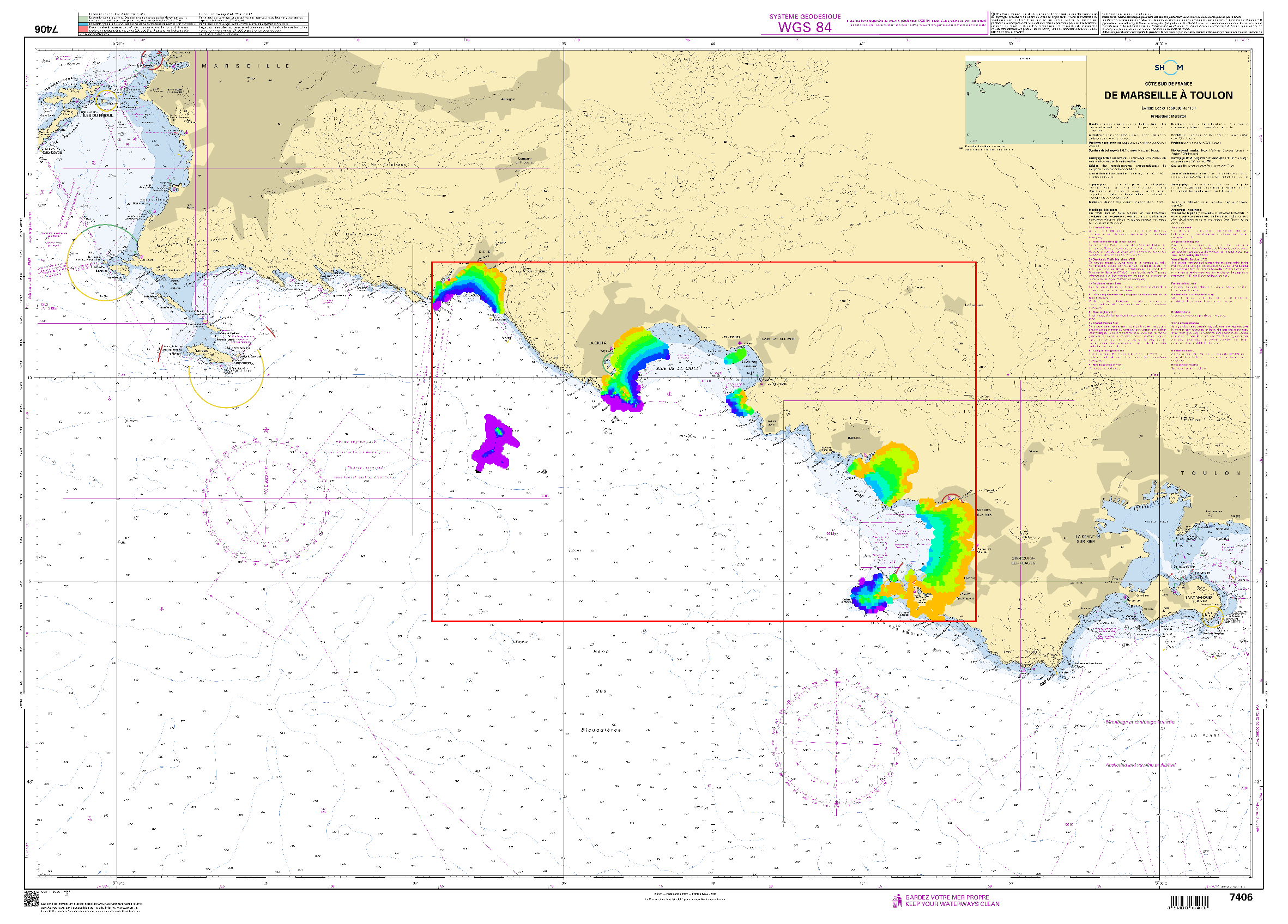Click the 'ÎLES DU FRIOUL' label
The height and width of the screenshot is (924, 1288).
point(98,115)
